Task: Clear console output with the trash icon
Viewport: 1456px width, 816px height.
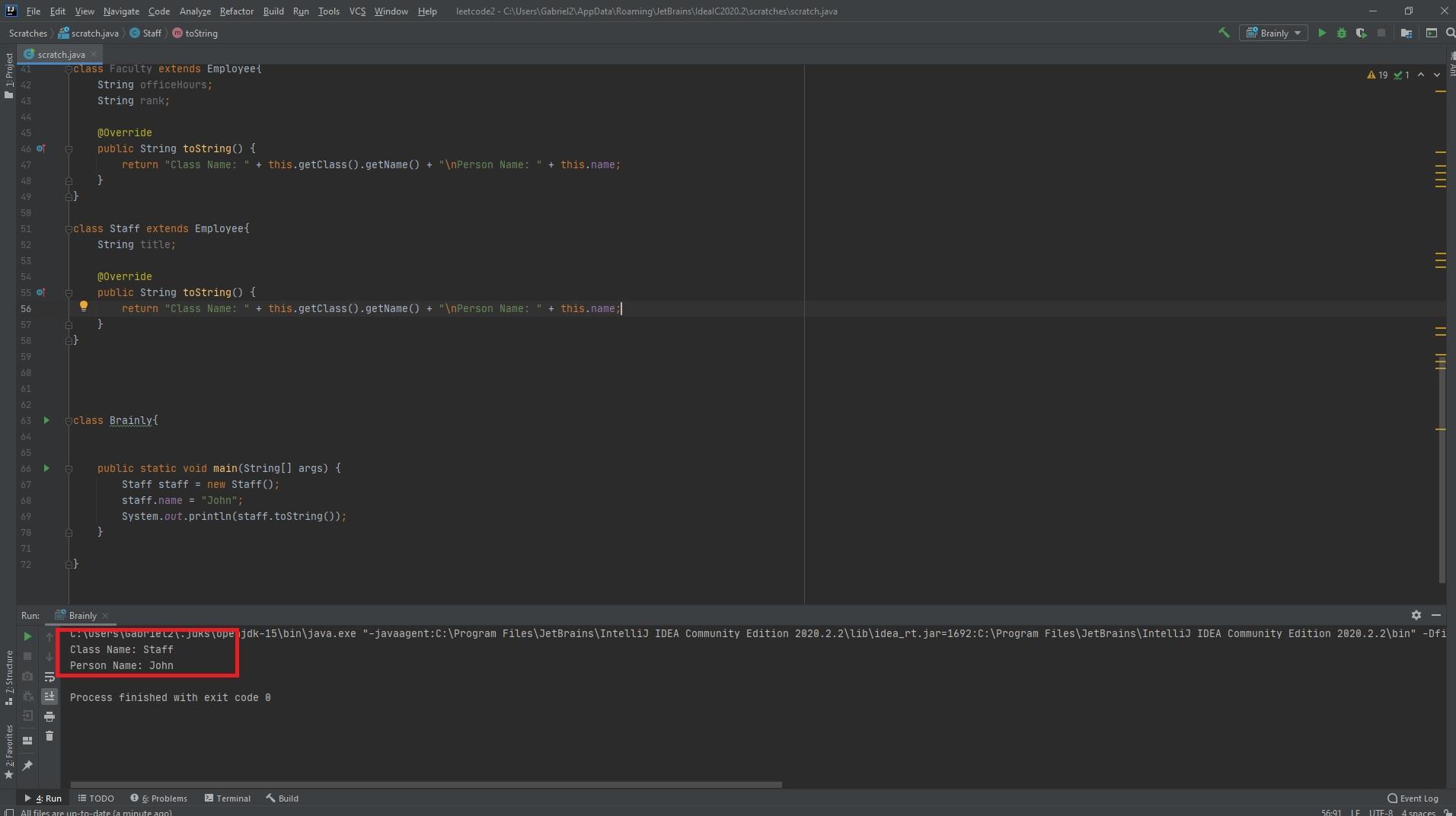Action: (49, 736)
